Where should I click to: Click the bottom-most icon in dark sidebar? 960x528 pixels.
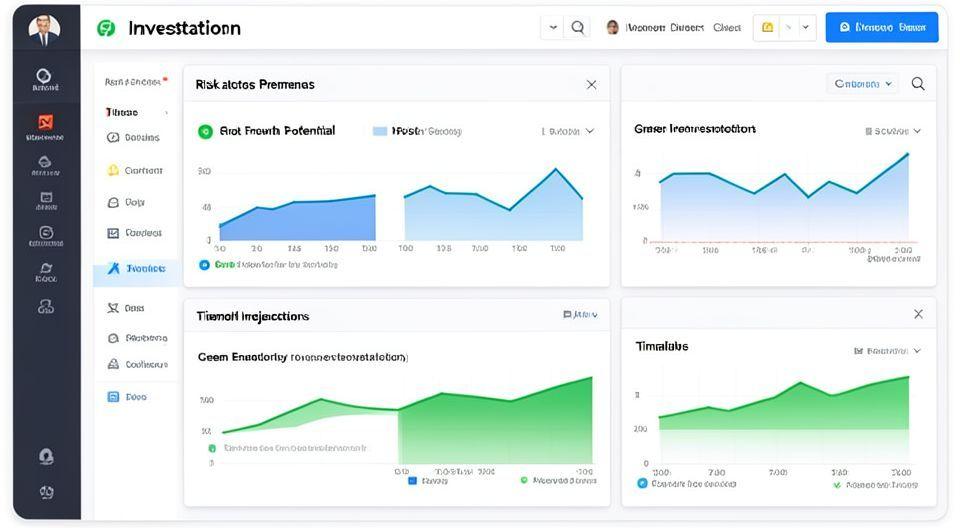46,491
